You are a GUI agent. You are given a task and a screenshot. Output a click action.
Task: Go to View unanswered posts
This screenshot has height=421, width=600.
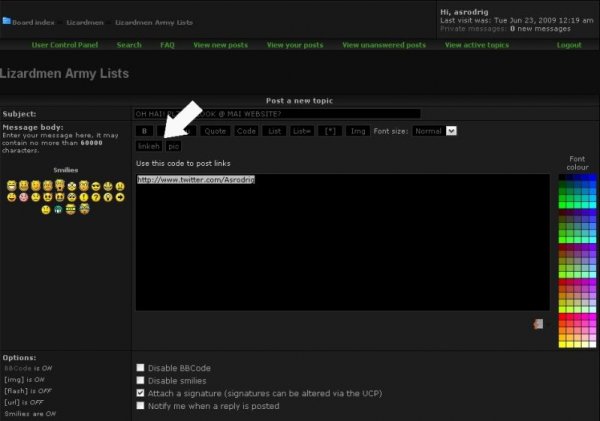383,45
